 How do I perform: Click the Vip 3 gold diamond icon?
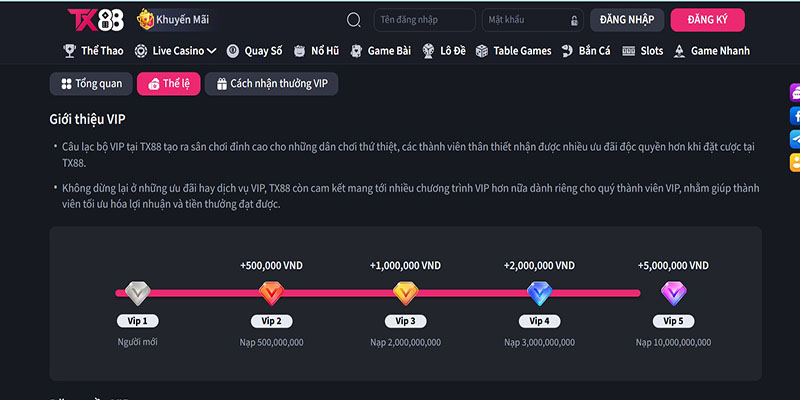pyautogui.click(x=405, y=293)
